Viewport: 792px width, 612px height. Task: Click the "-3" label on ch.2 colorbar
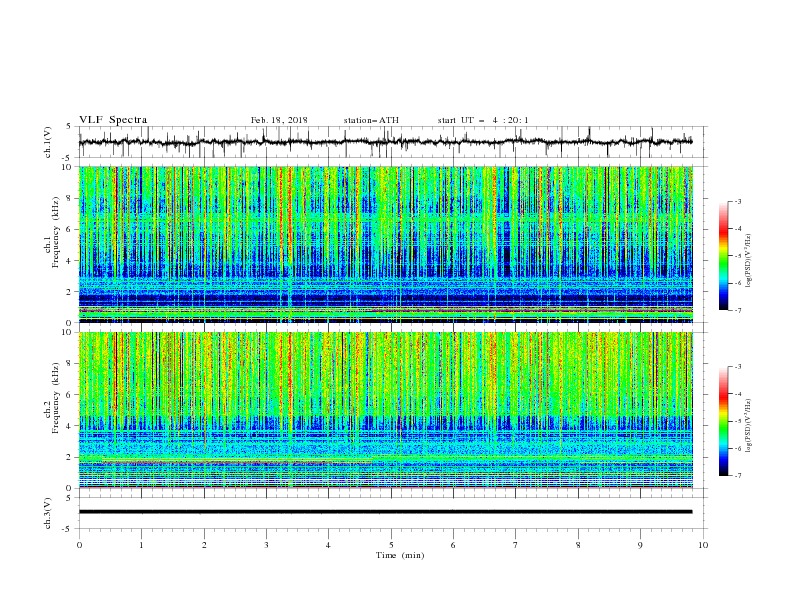[738, 367]
